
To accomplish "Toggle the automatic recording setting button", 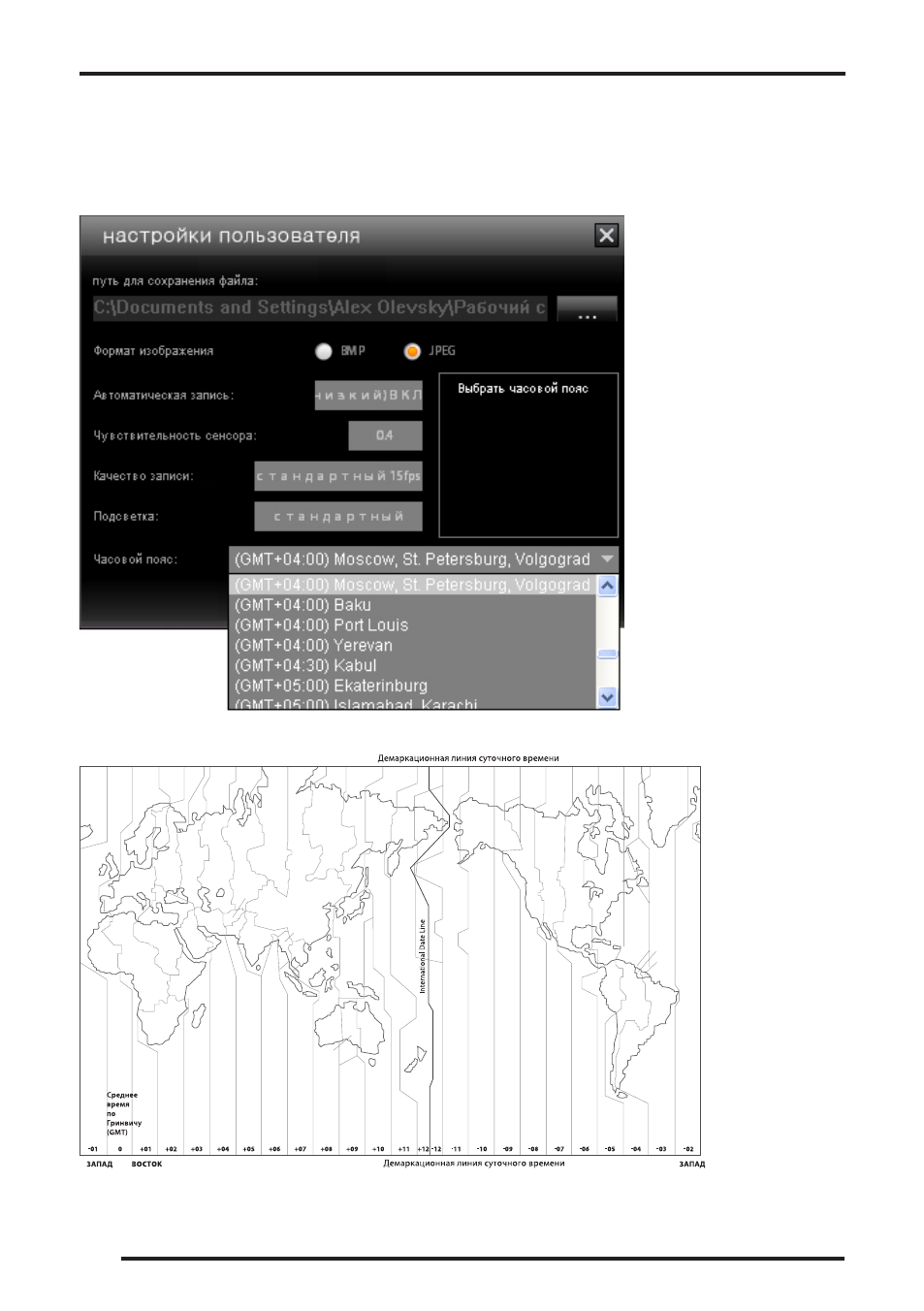I will point(368,396).
